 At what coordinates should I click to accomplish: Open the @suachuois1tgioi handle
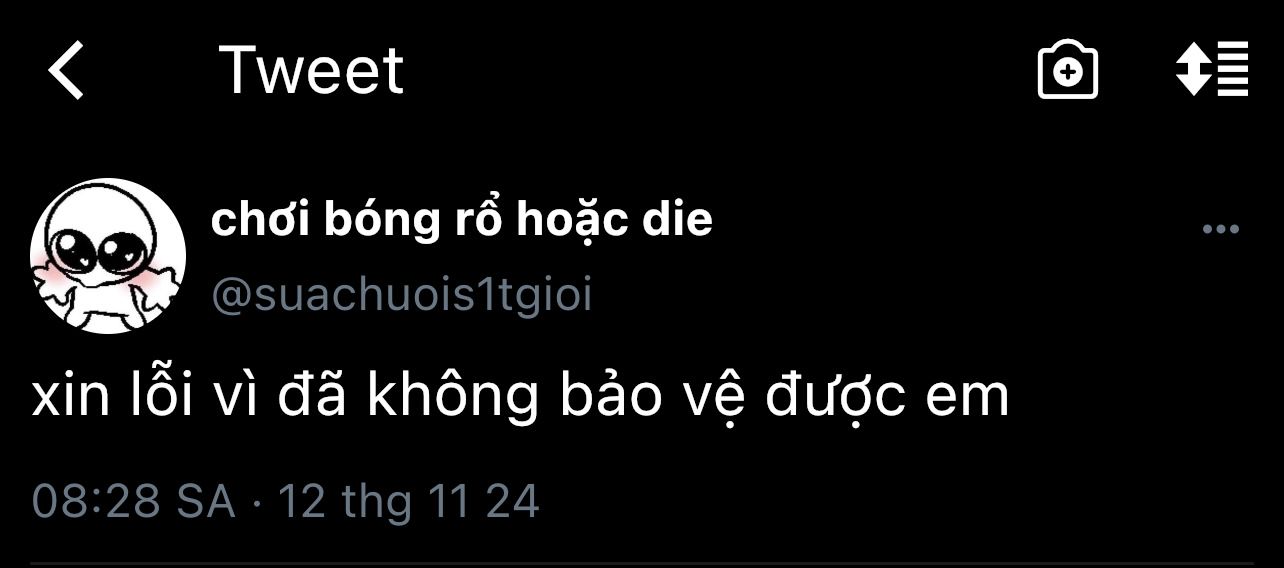pyautogui.click(x=402, y=296)
